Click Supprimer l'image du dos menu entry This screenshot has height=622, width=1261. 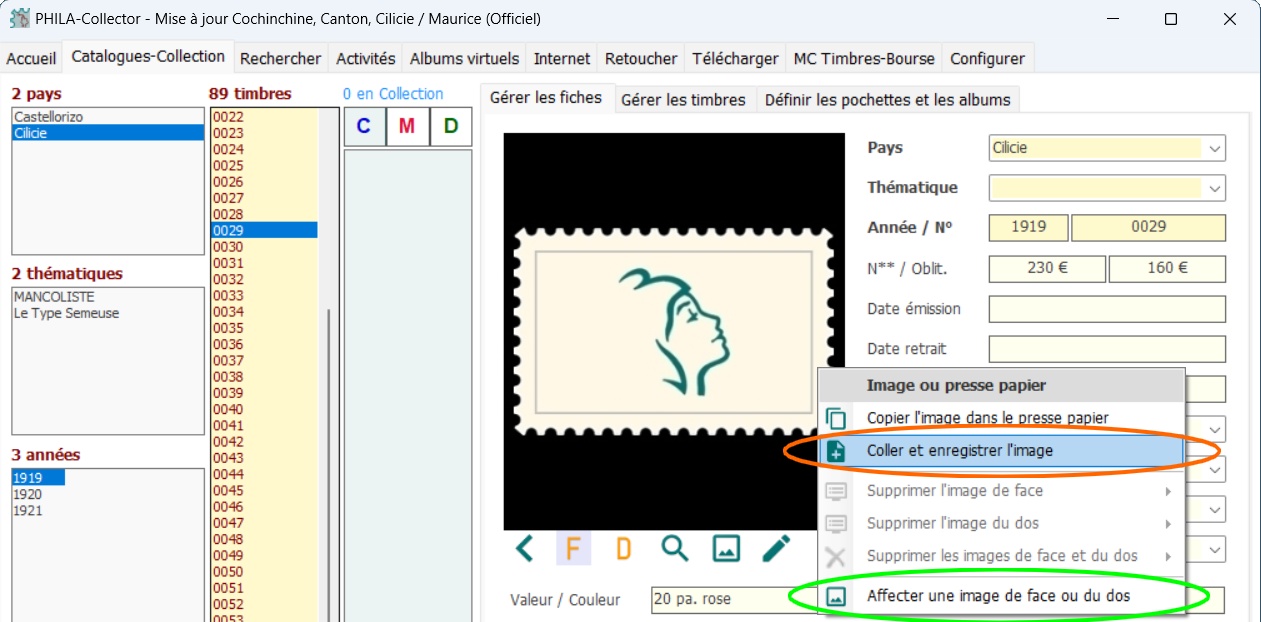point(1001,523)
